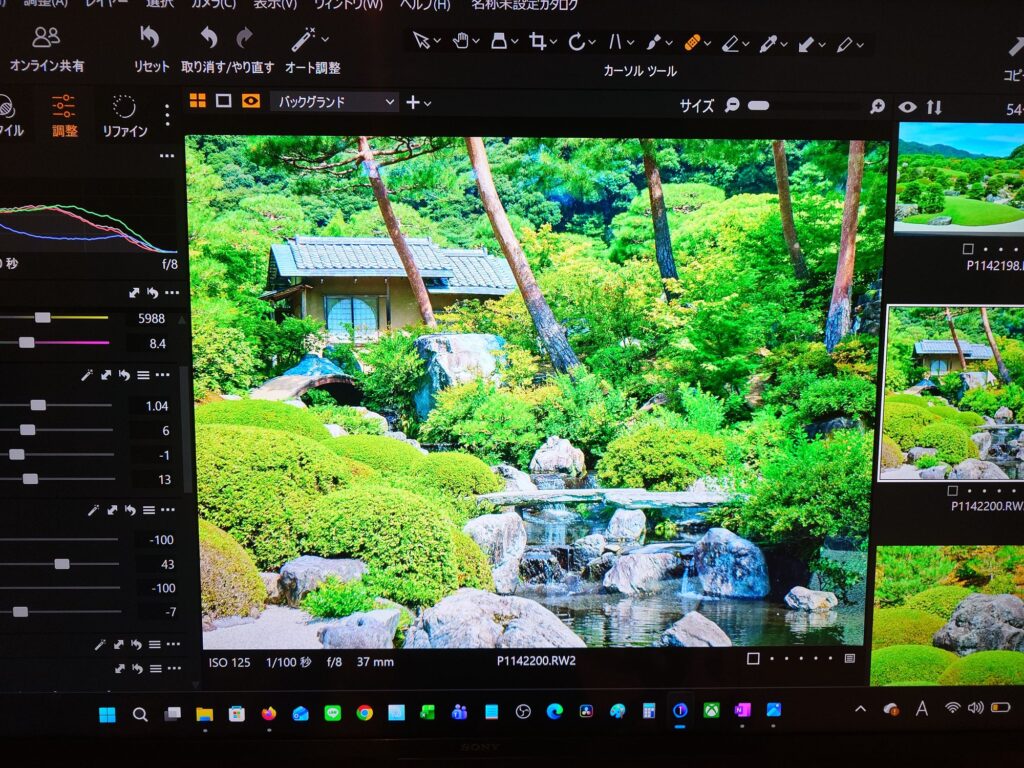Open presets list icon in exposure panel
Screen dimensions: 1024x768
coord(143,375)
